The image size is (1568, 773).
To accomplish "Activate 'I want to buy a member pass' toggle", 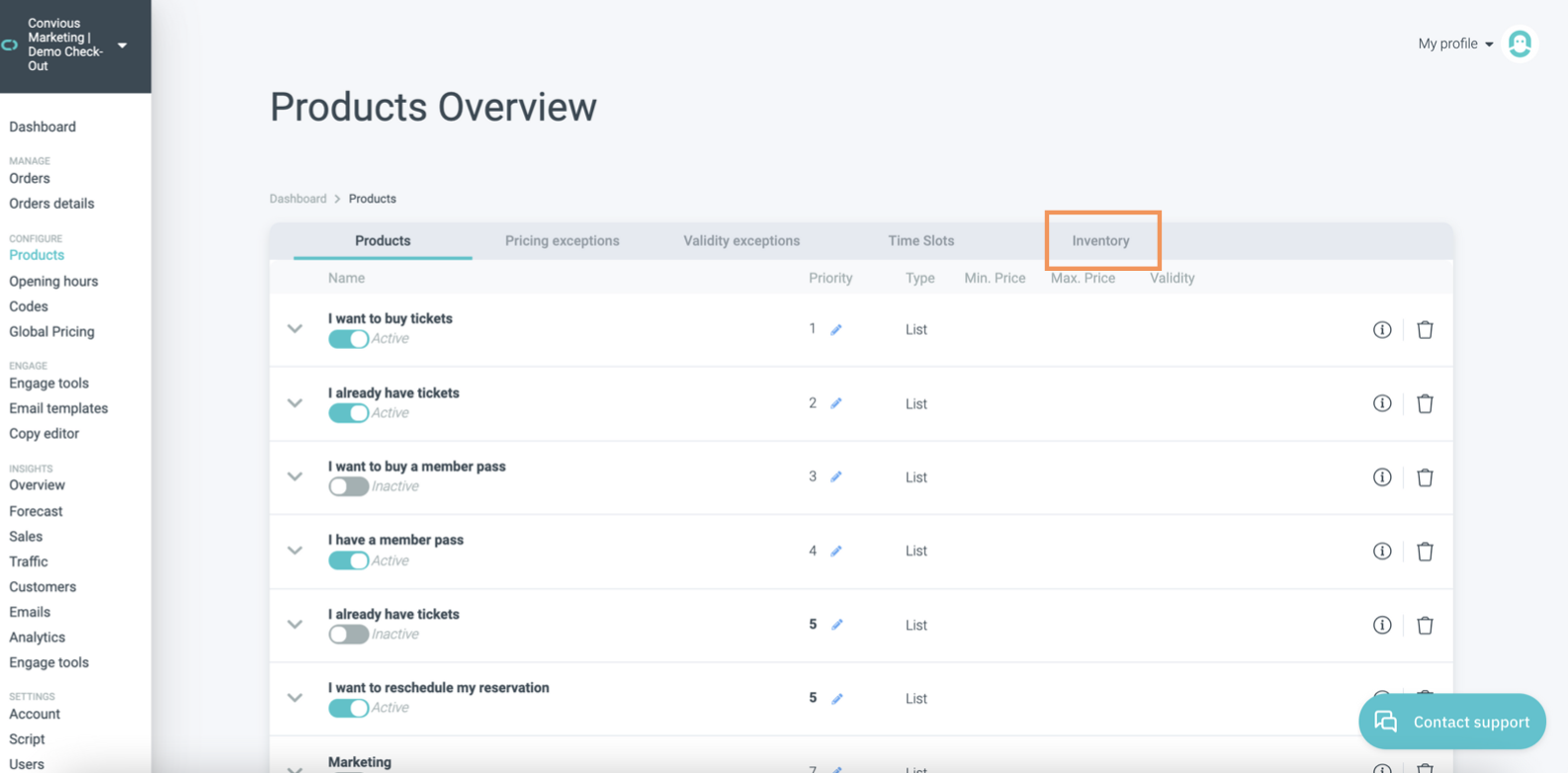I will [x=348, y=486].
